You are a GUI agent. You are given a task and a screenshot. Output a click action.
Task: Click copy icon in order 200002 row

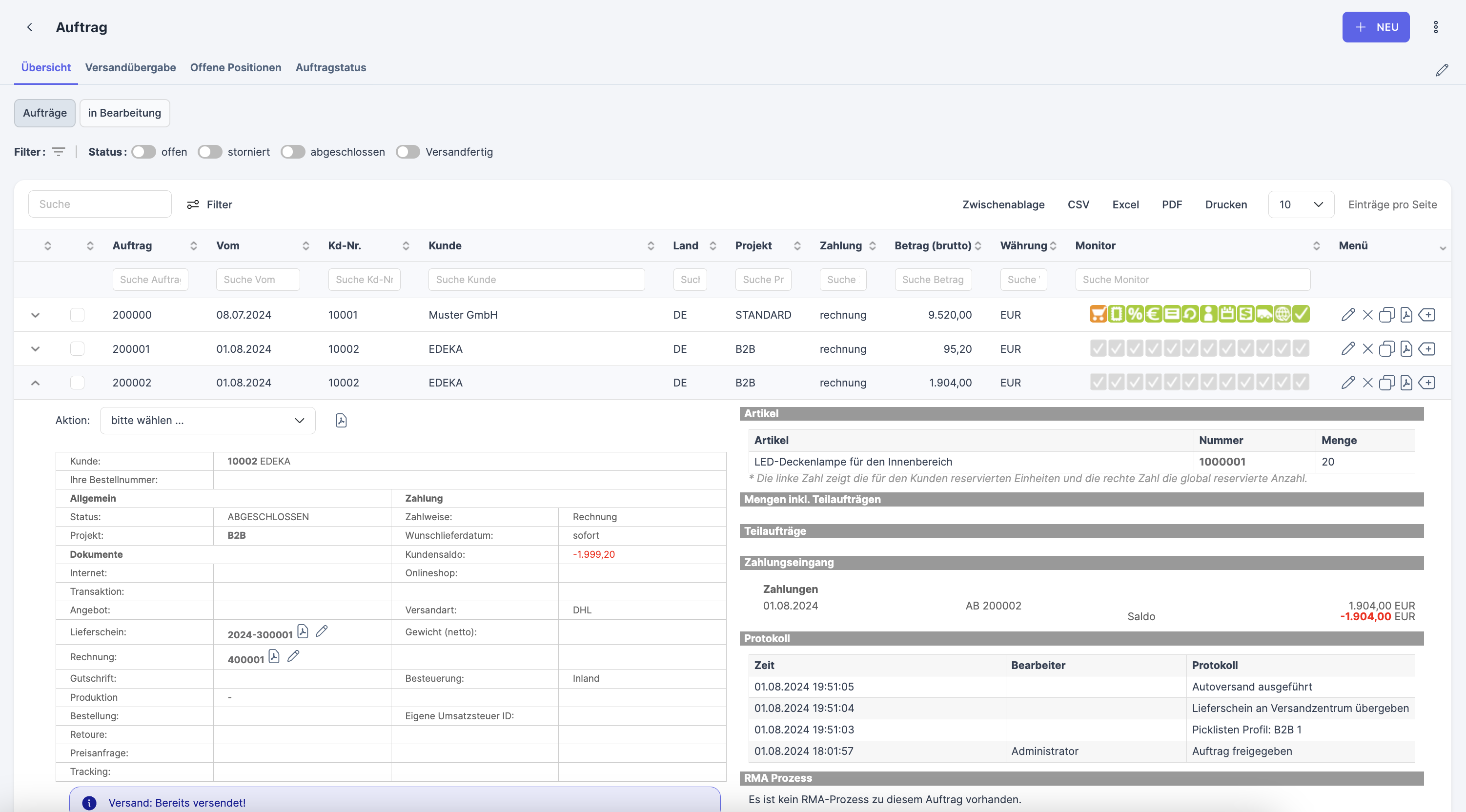[x=1386, y=383]
